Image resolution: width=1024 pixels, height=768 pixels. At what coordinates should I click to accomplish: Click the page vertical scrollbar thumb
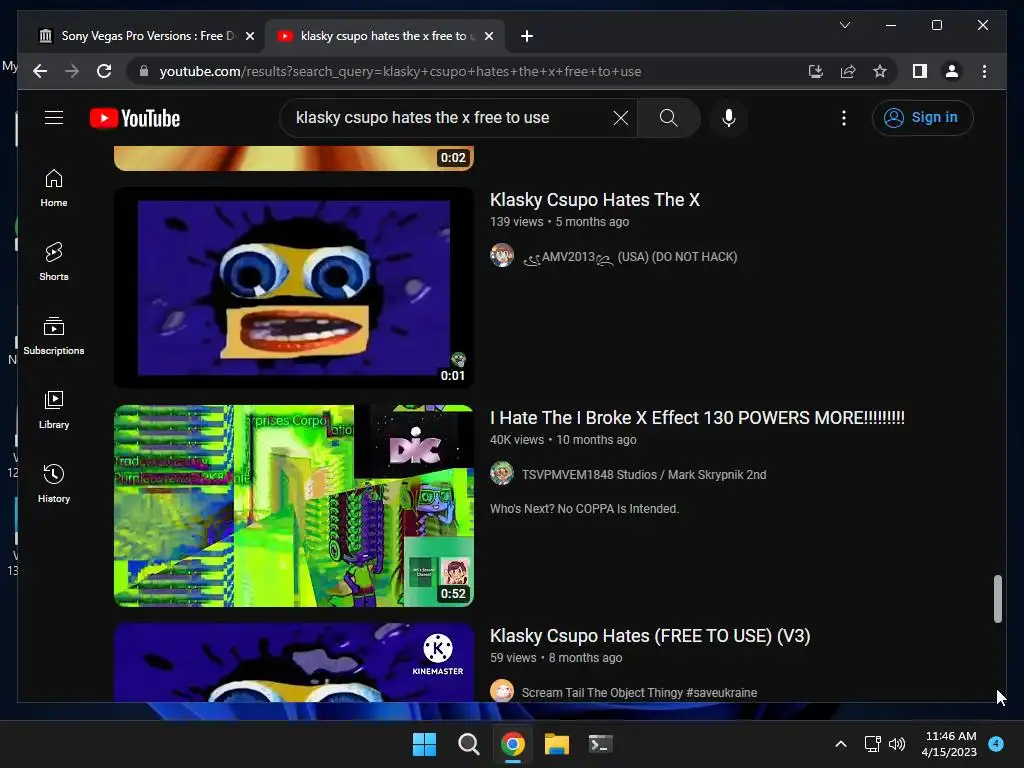pyautogui.click(x=998, y=599)
